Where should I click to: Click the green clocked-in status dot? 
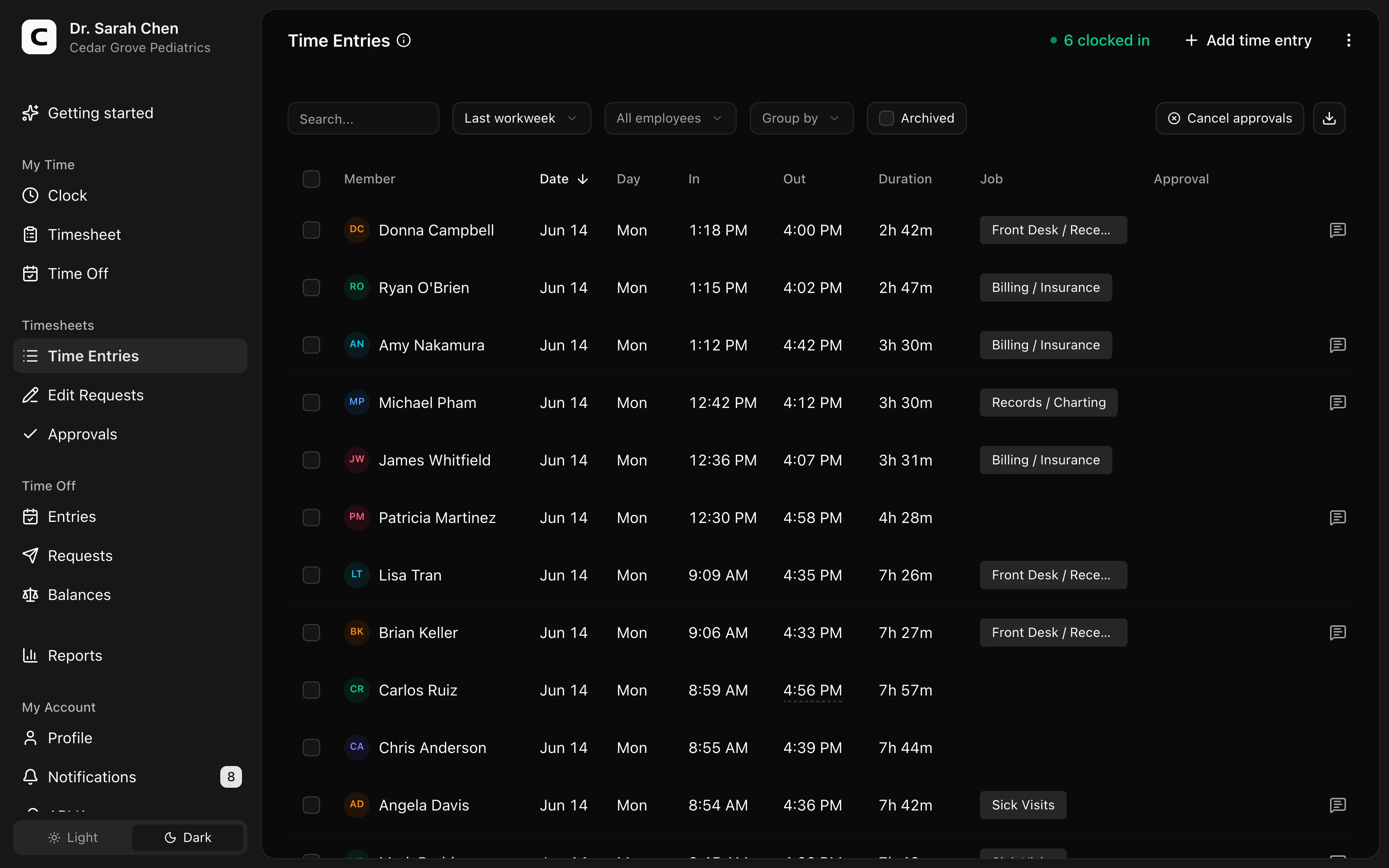[x=1053, y=40]
